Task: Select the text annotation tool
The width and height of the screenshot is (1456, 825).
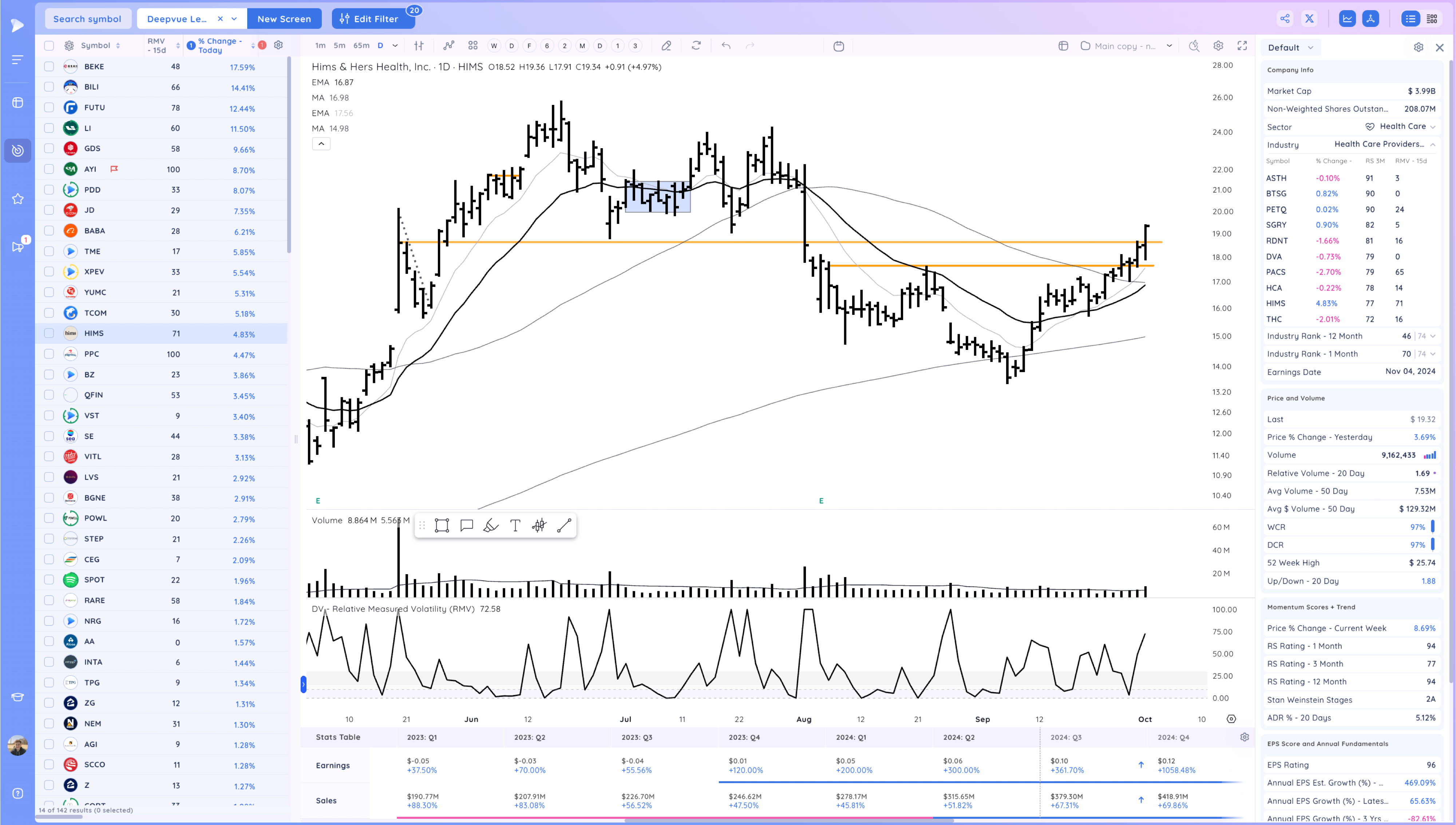Action: pyautogui.click(x=515, y=526)
